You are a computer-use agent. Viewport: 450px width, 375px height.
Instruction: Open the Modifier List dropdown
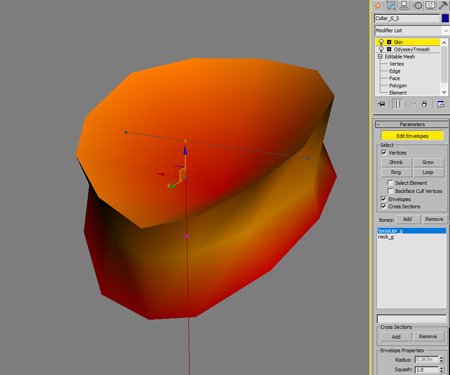pyautogui.click(x=412, y=30)
